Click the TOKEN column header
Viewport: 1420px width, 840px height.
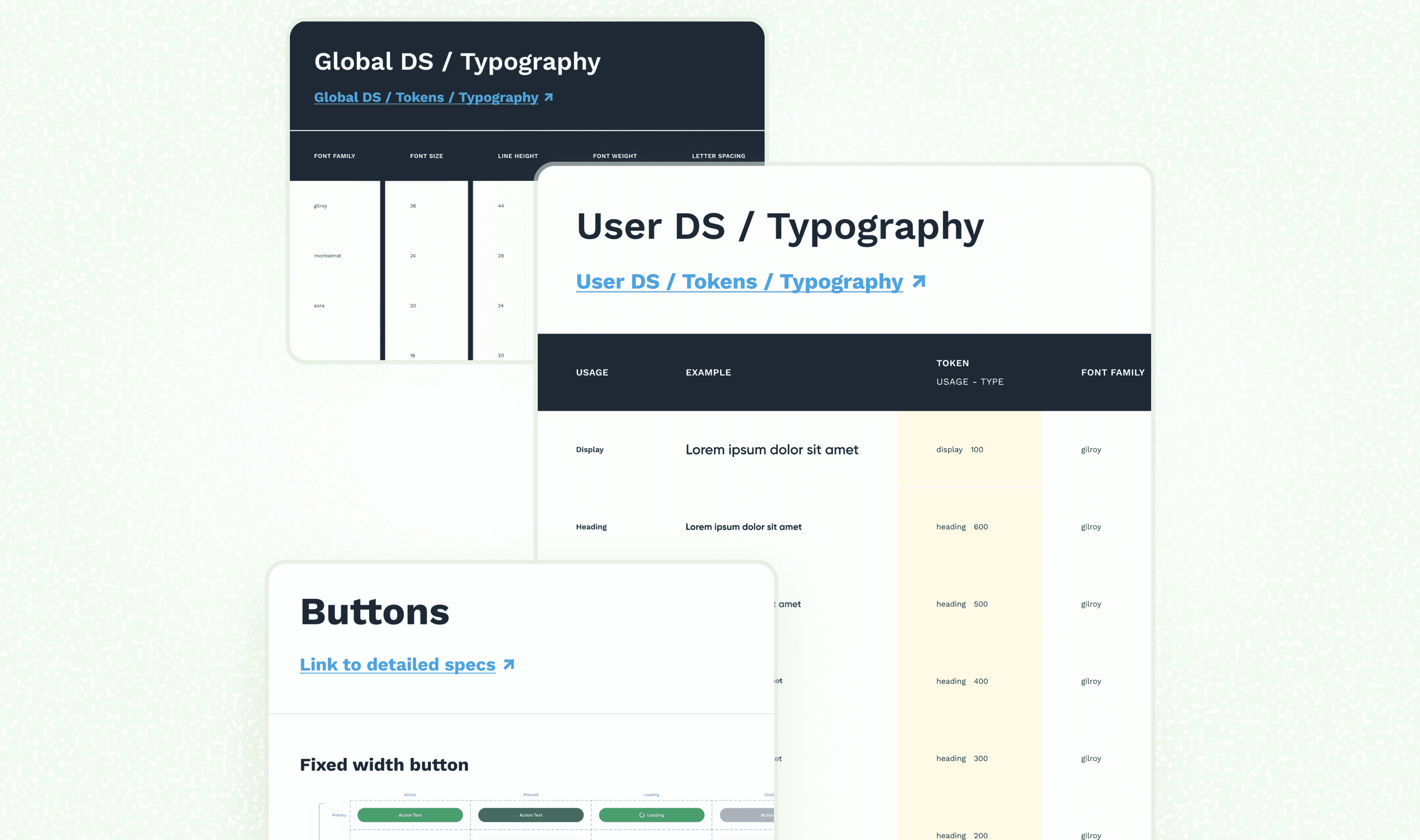pyautogui.click(x=952, y=363)
